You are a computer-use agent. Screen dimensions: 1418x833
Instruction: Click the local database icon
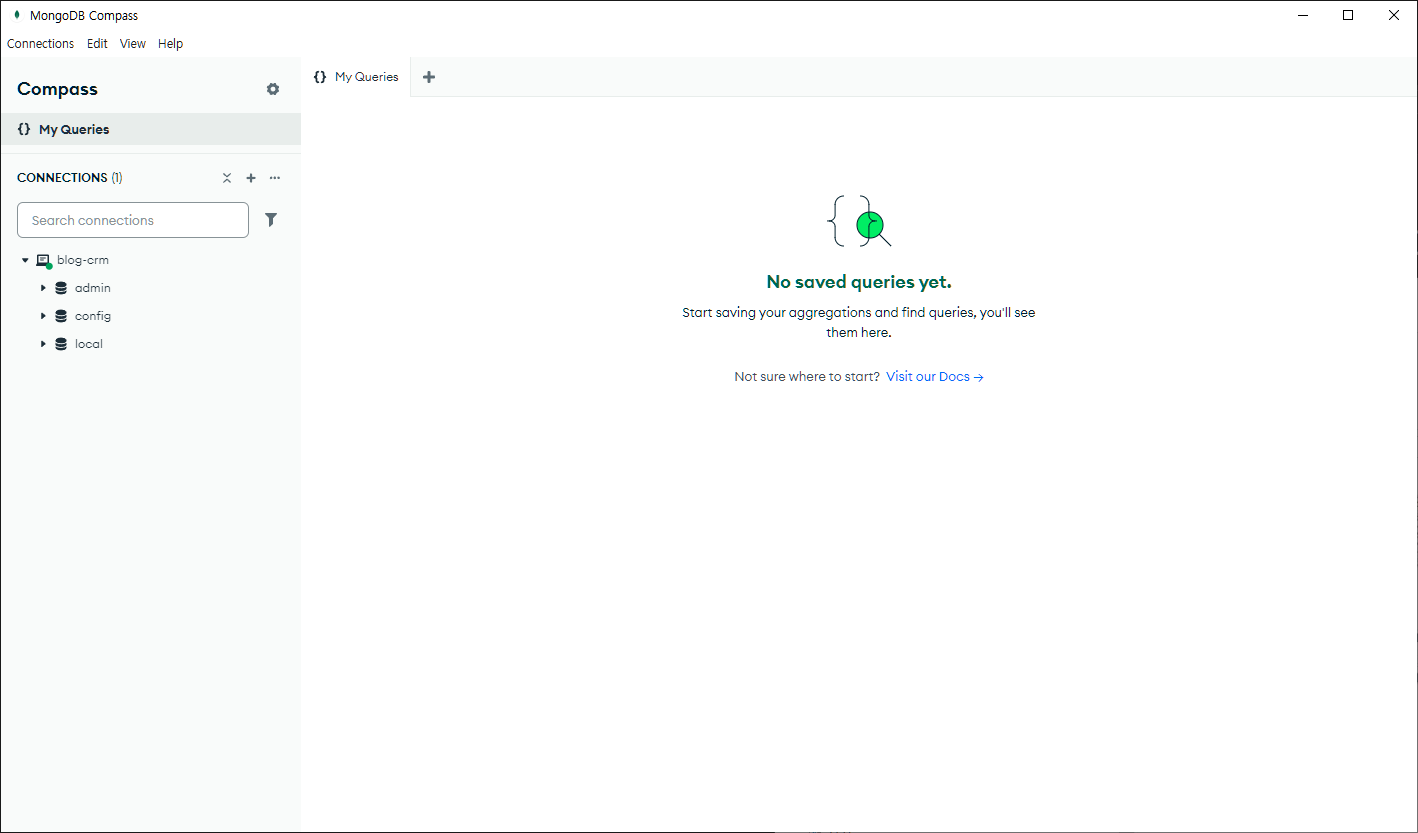[61, 344]
